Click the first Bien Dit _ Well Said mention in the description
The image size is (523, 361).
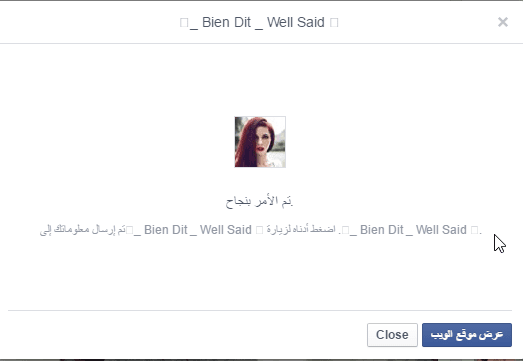coord(192,230)
